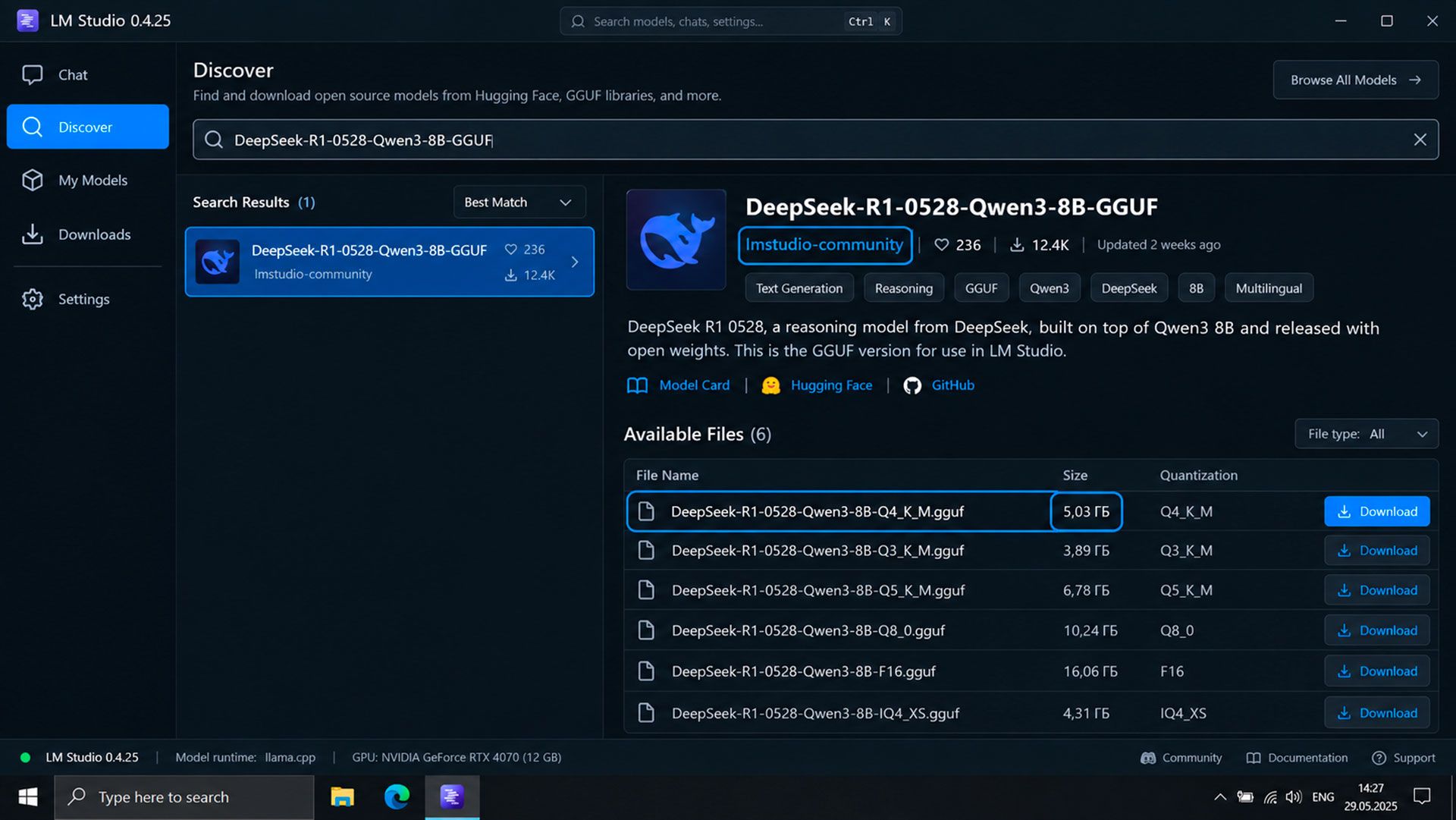This screenshot has width=1456, height=820.
Task: Click the Text Generation tag
Action: pyautogui.click(x=799, y=288)
